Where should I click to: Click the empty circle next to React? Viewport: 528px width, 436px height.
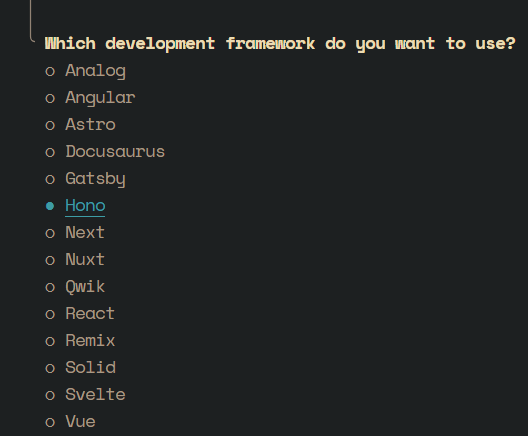tap(50, 314)
